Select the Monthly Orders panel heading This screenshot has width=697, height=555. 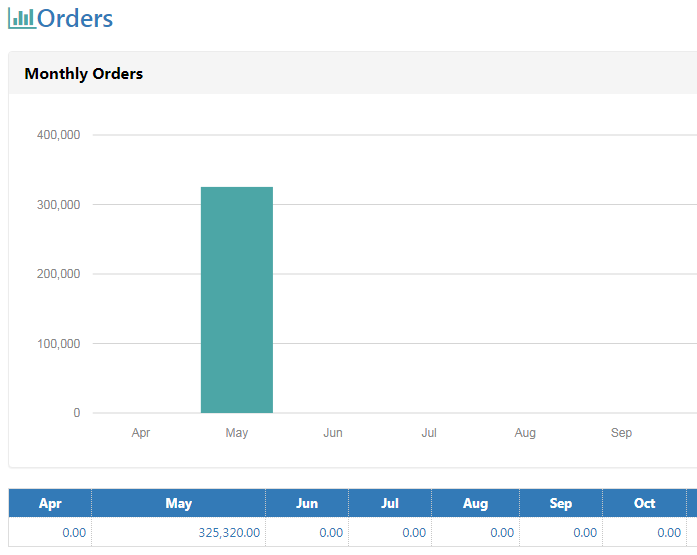click(84, 74)
